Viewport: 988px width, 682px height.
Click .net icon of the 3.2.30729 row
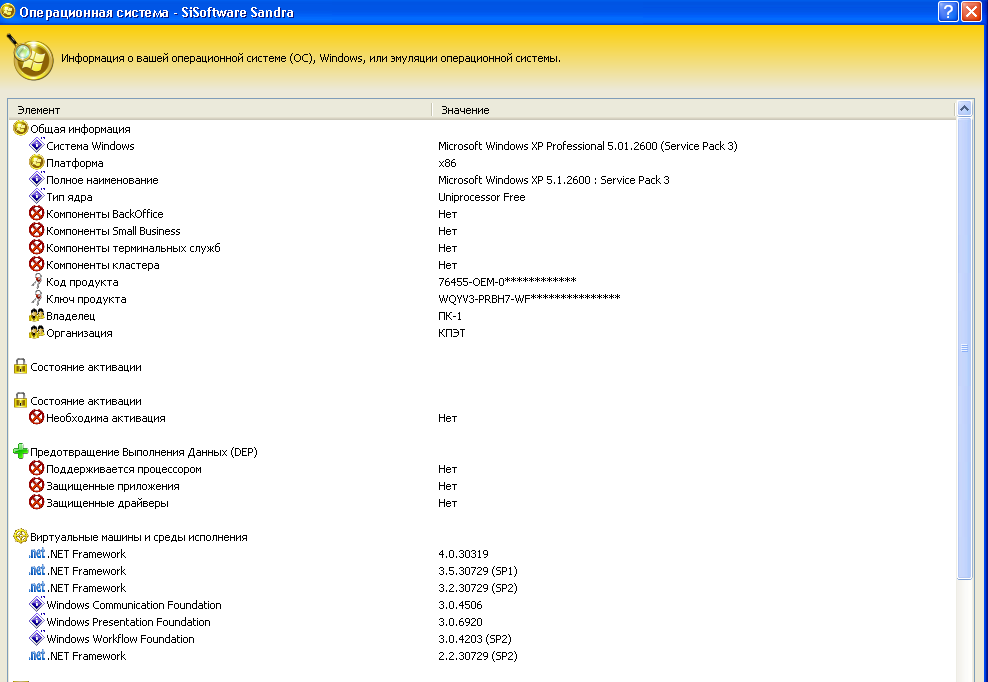[37, 587]
